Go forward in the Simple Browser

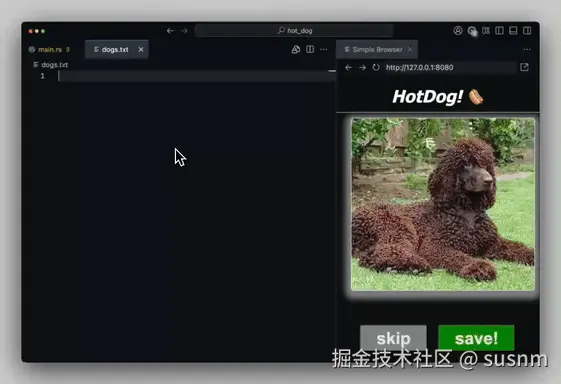pos(362,67)
